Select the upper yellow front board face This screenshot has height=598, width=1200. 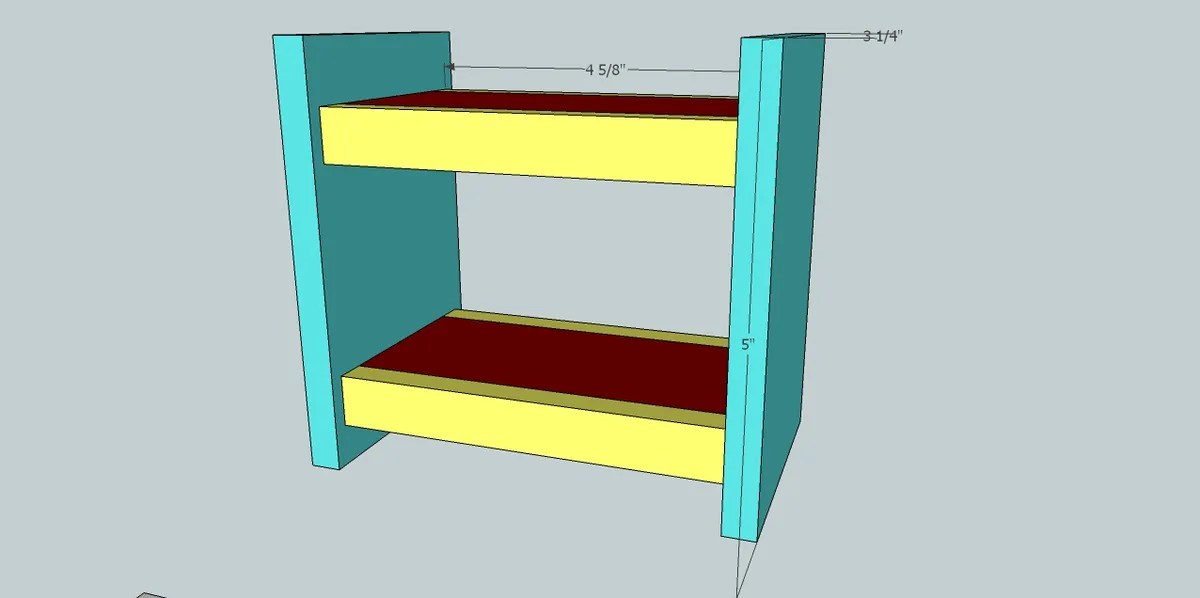[530, 146]
